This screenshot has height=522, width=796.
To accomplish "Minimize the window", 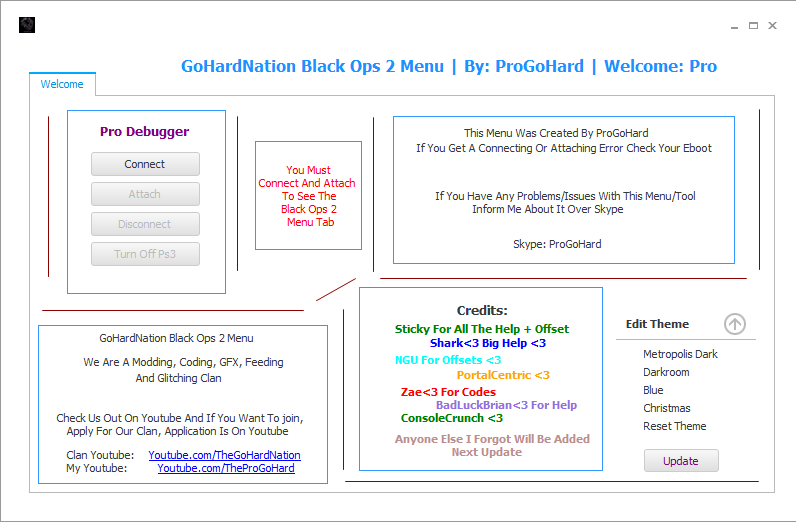I will tap(734, 26).
